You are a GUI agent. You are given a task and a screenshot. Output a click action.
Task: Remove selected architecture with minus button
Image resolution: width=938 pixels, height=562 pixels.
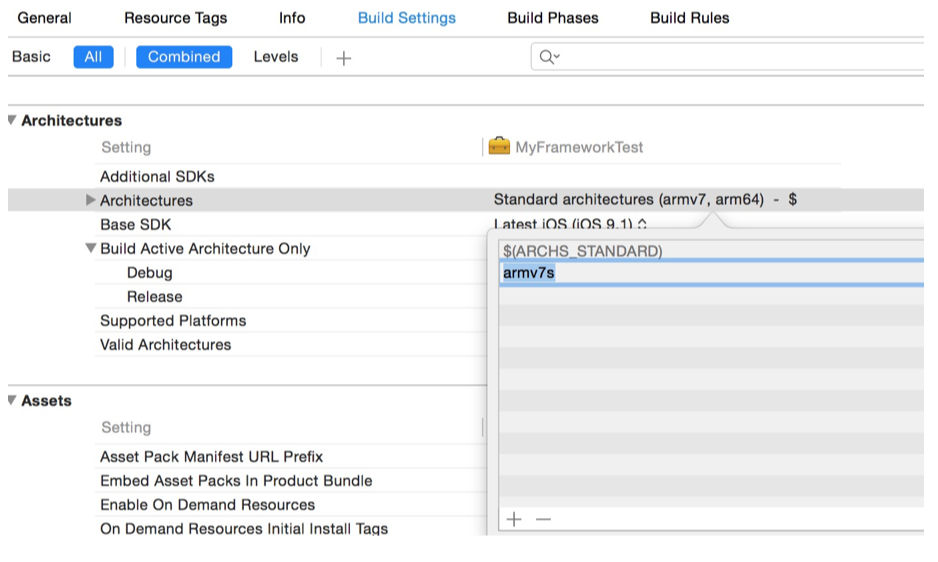pos(543,519)
